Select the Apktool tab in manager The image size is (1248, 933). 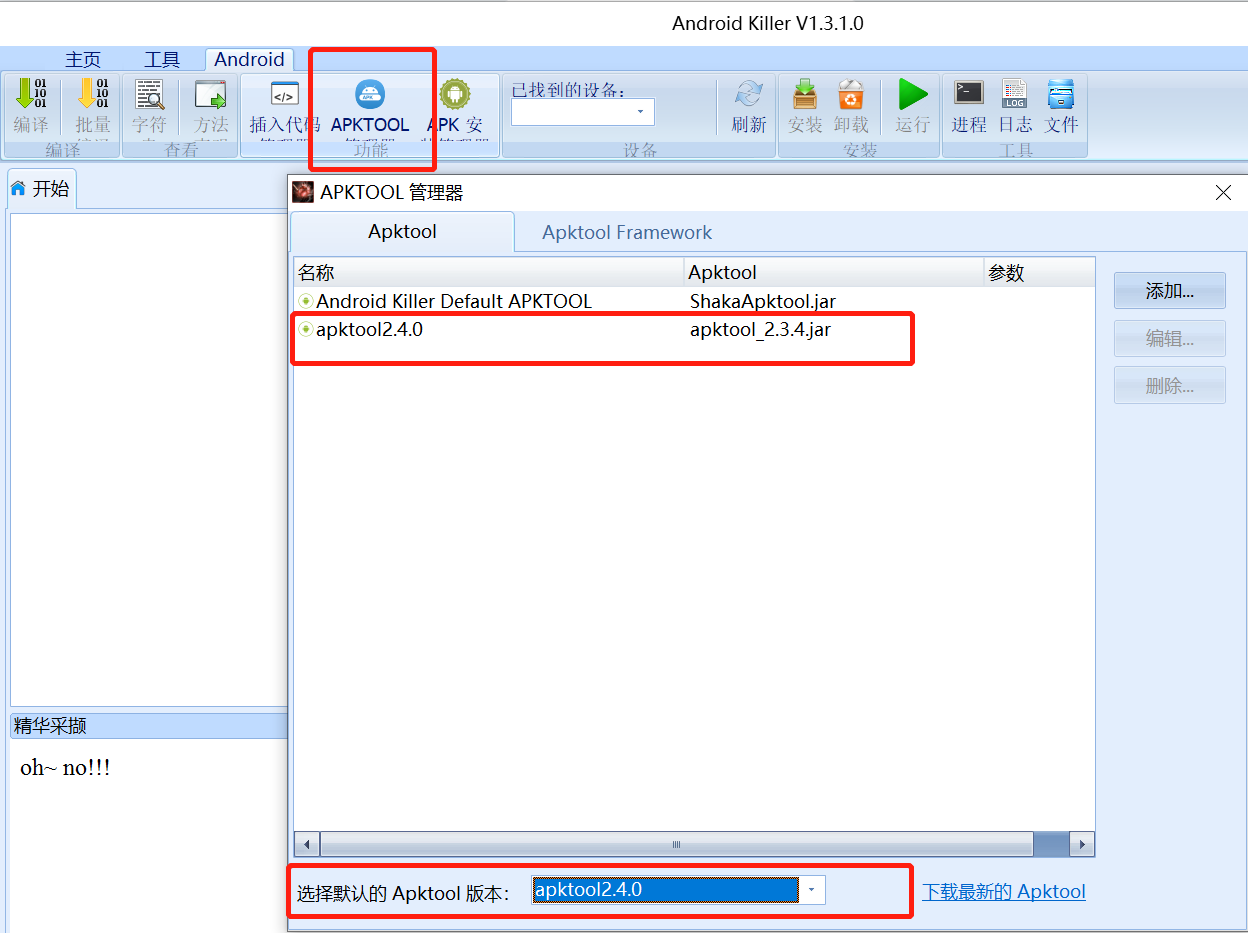pos(402,232)
